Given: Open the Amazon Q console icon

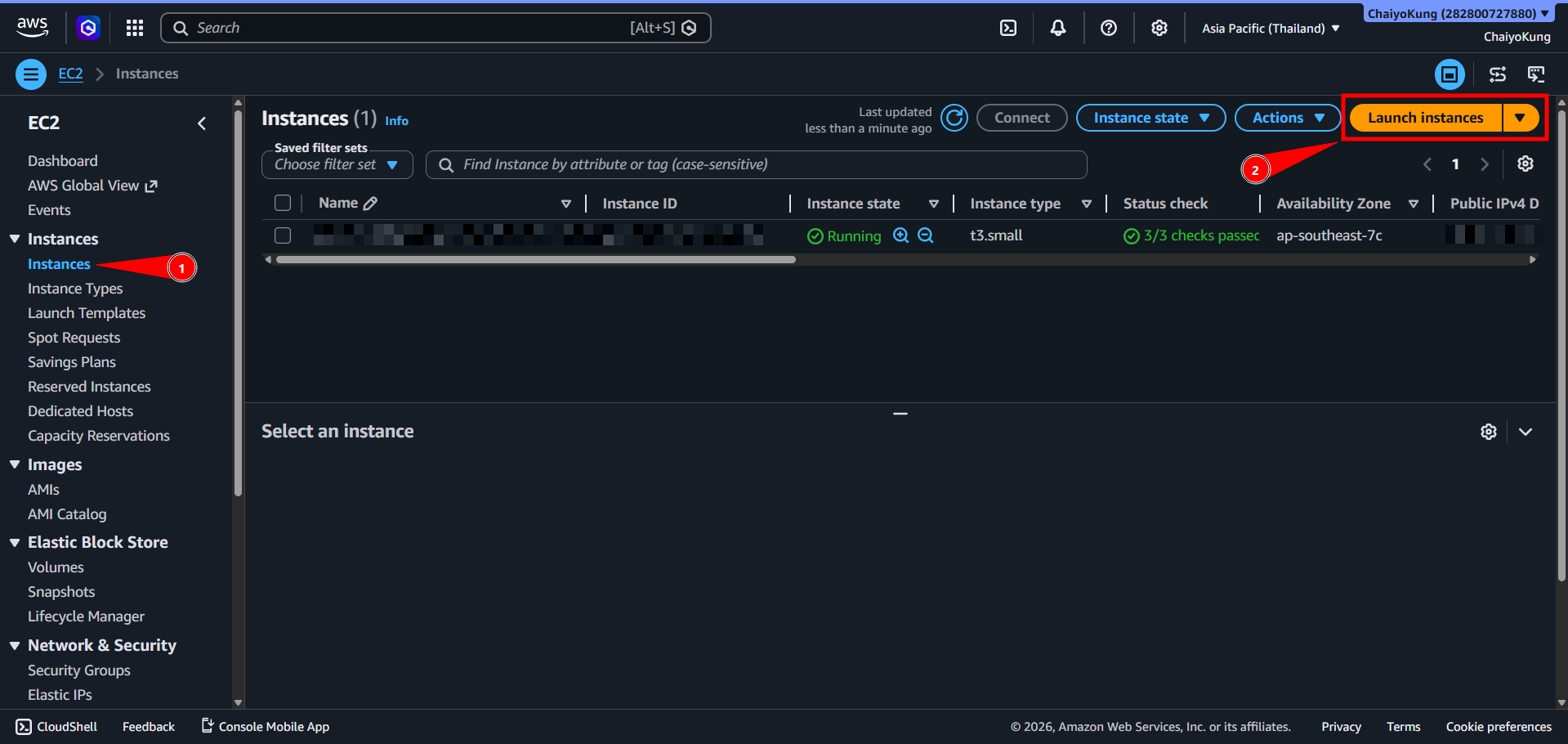Looking at the screenshot, I should click(x=88, y=28).
